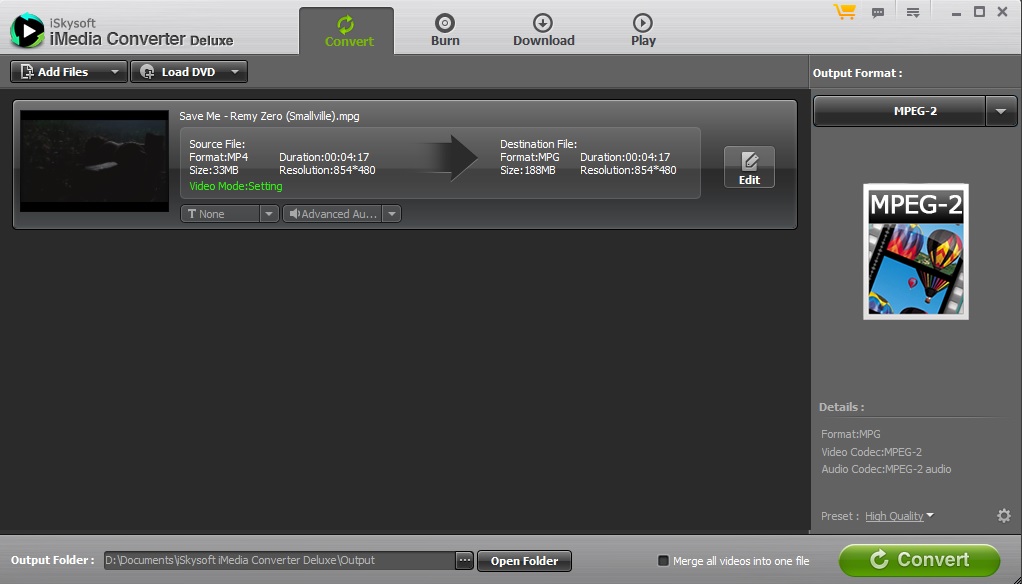1022x584 pixels.
Task: Switch to the Download tab
Action: click(x=544, y=31)
